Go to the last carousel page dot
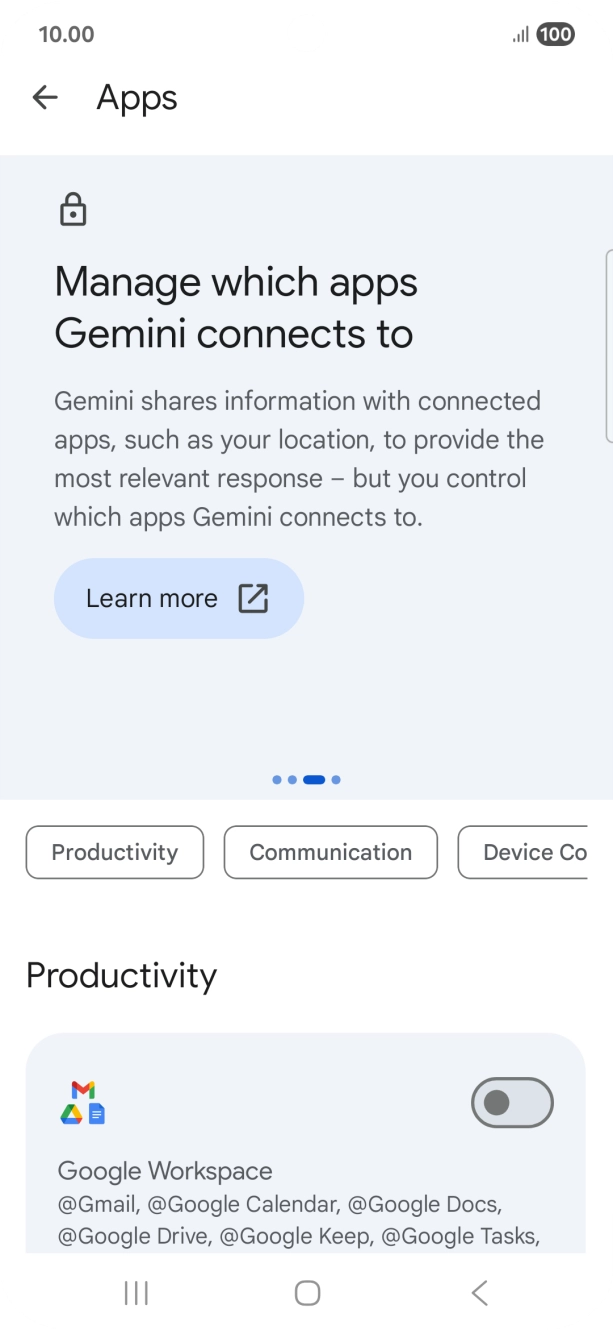Viewport: 613px width, 1330px height. pyautogui.click(x=336, y=780)
